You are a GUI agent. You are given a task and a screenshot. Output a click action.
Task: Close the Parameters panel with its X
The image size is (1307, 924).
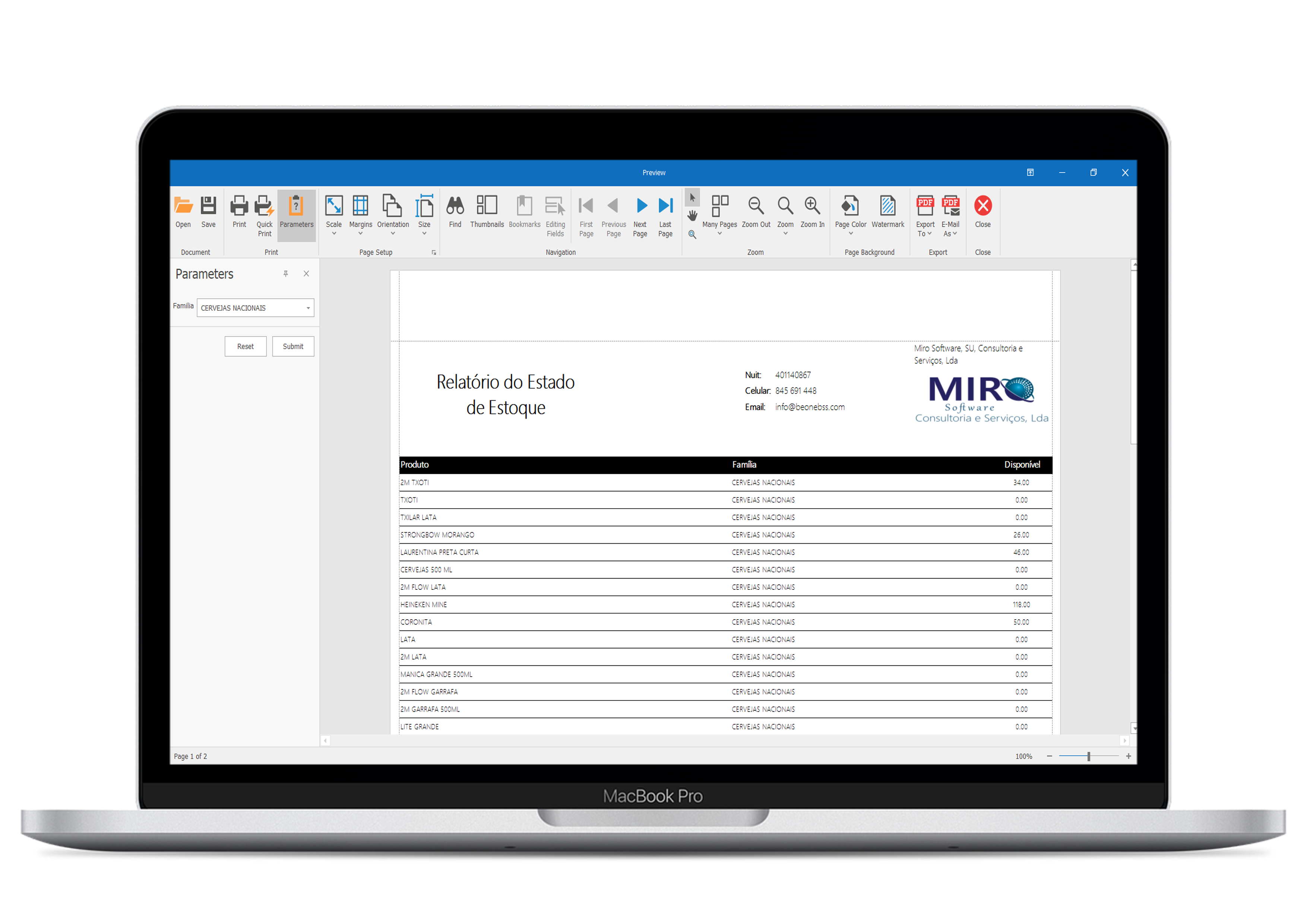pyautogui.click(x=306, y=274)
